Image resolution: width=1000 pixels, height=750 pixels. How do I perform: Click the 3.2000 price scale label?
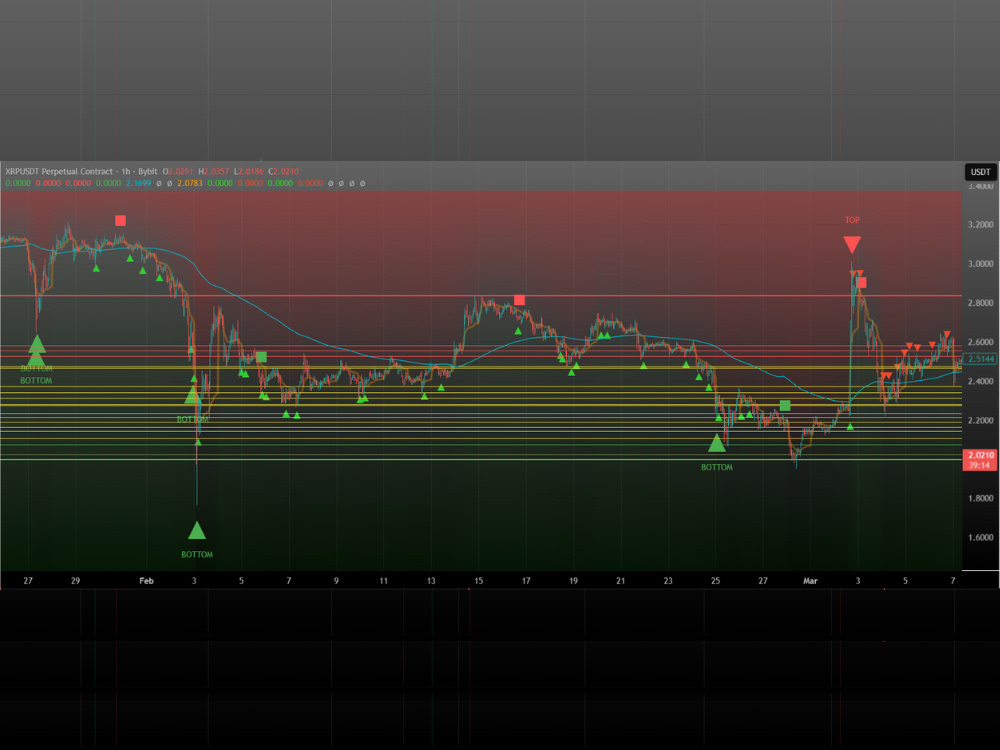click(980, 224)
